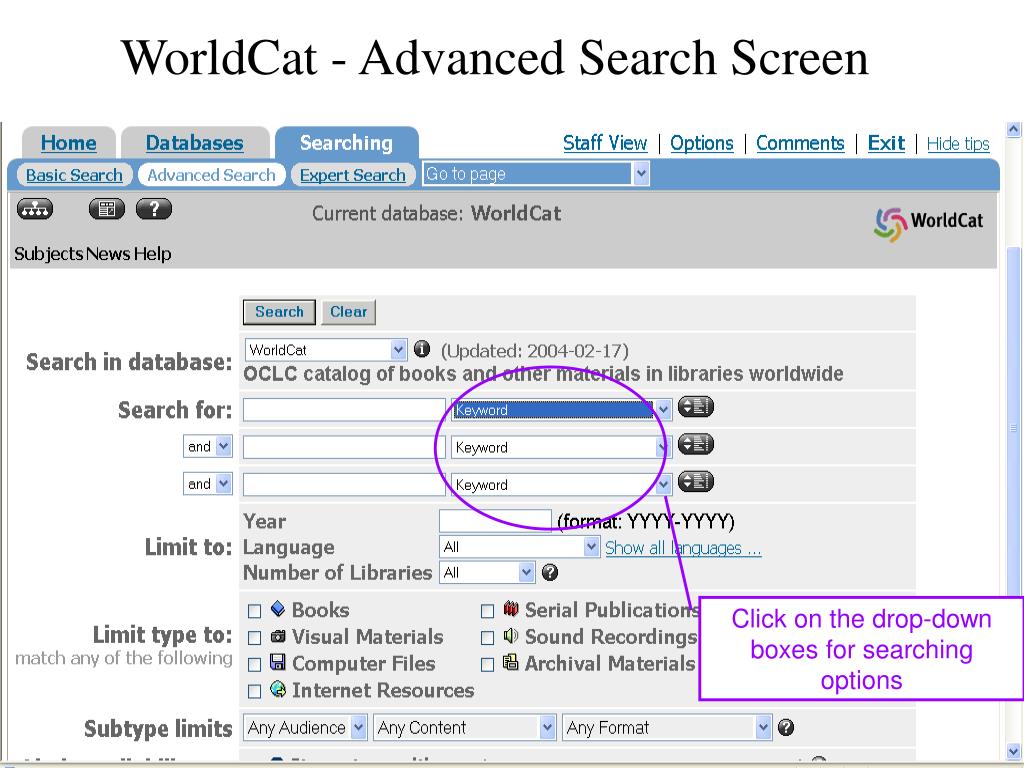This screenshot has width=1024, height=768.
Task: Click the third search term text field
Action: [x=344, y=485]
